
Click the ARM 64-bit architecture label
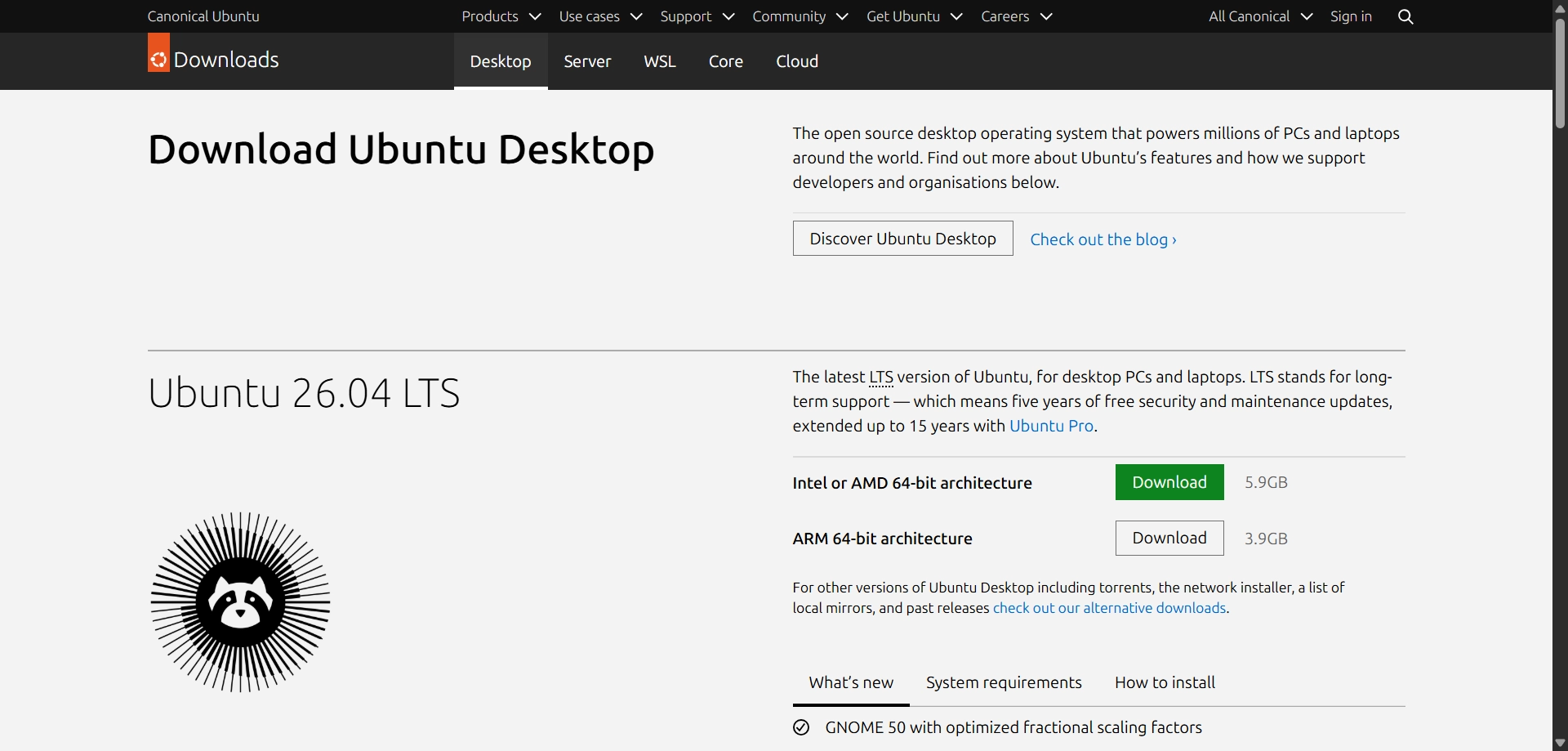882,539
